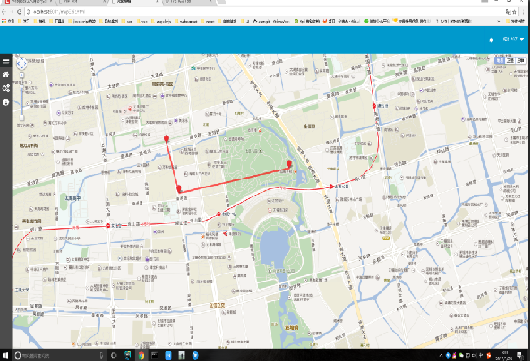This screenshot has height=361, width=530.
Task: Switch to the satellite map type button
Action: click(510, 61)
